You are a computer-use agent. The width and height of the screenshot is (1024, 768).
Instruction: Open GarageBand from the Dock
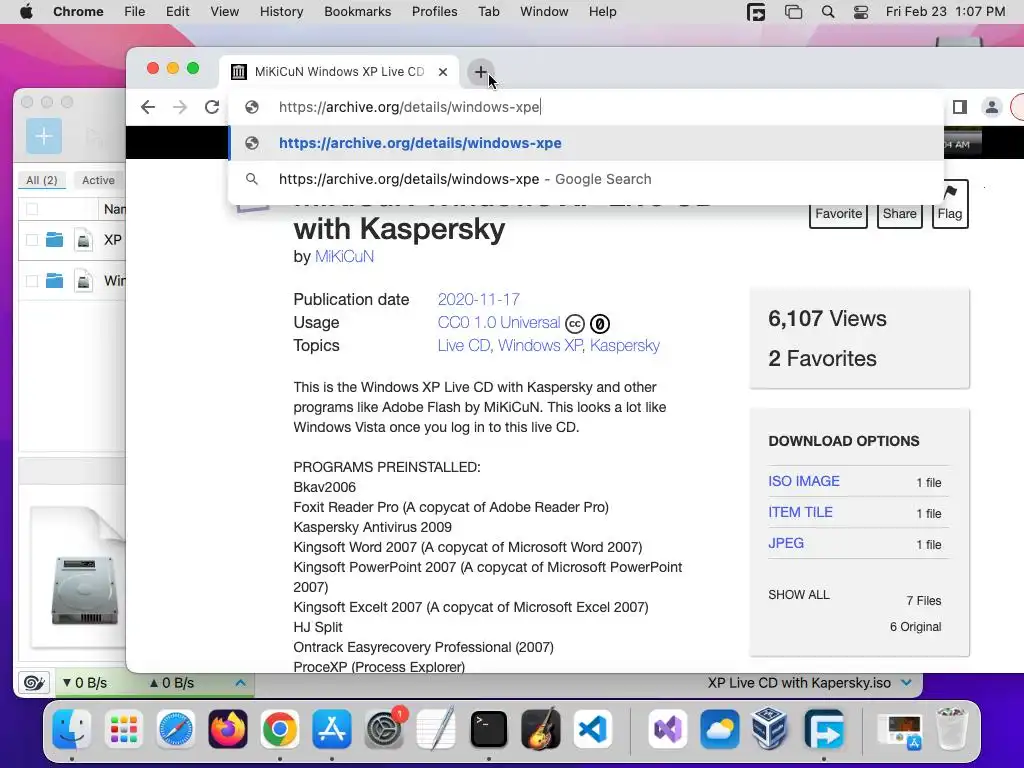coord(541,729)
